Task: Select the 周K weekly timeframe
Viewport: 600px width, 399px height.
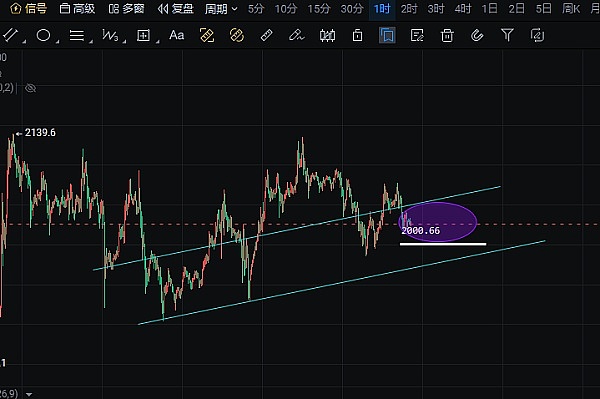Action: pyautogui.click(x=571, y=8)
